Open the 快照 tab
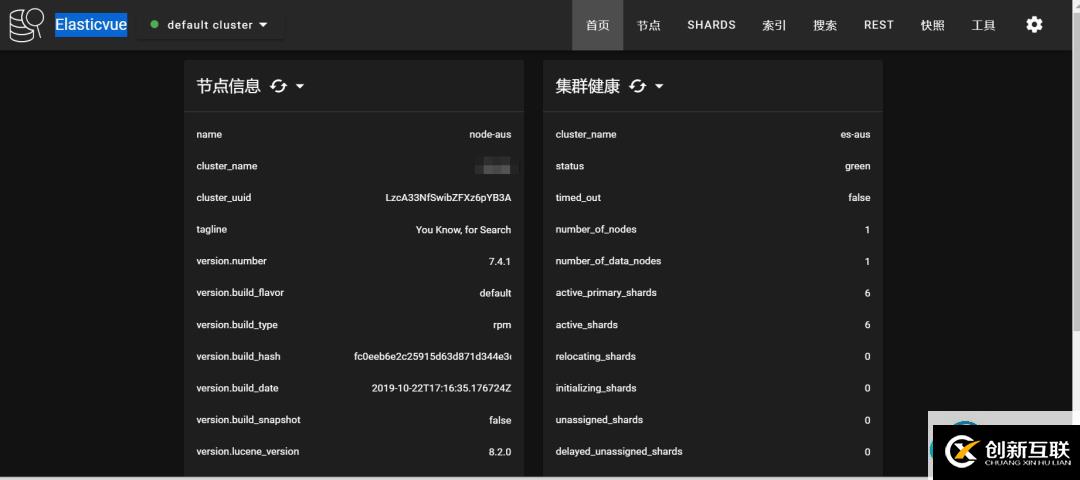Image resolution: width=1080 pixels, height=480 pixels. [933, 25]
